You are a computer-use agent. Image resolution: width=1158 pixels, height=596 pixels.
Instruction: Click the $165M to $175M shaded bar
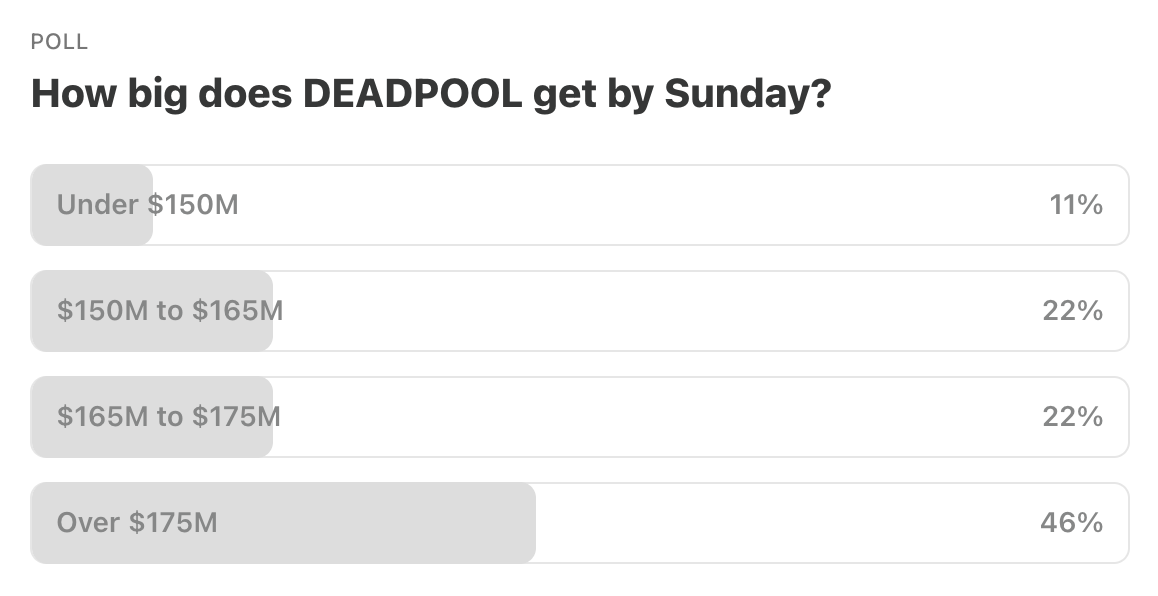[150, 417]
